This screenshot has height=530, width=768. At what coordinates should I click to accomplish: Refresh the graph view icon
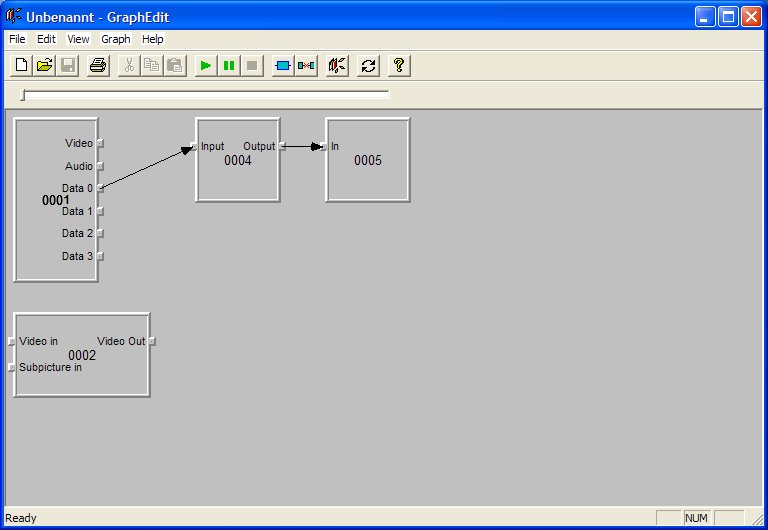click(368, 65)
